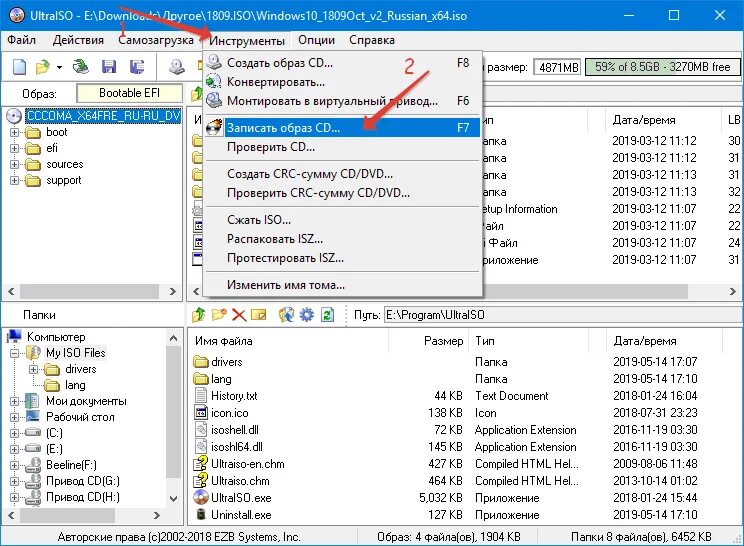Select the lang folder under My ISO Files
This screenshot has width=744, height=546.
75,385
